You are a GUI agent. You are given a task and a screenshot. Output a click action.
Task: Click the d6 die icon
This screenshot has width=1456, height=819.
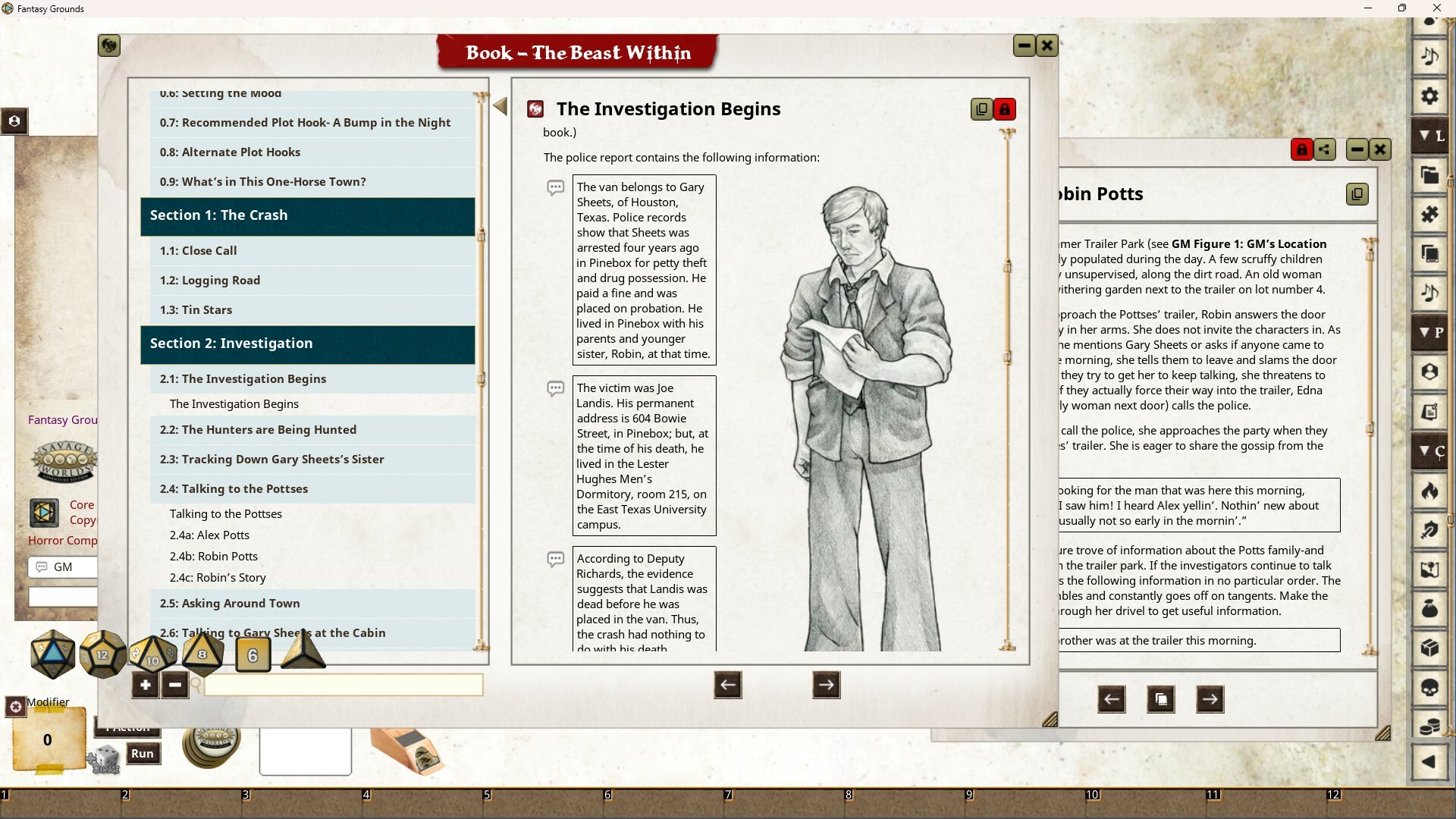pyautogui.click(x=253, y=655)
